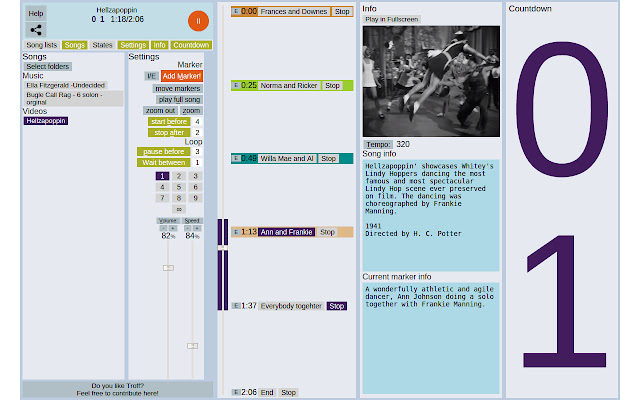Click the 'pause before' value field showing 3
This screenshot has width=640, height=400.
(197, 151)
